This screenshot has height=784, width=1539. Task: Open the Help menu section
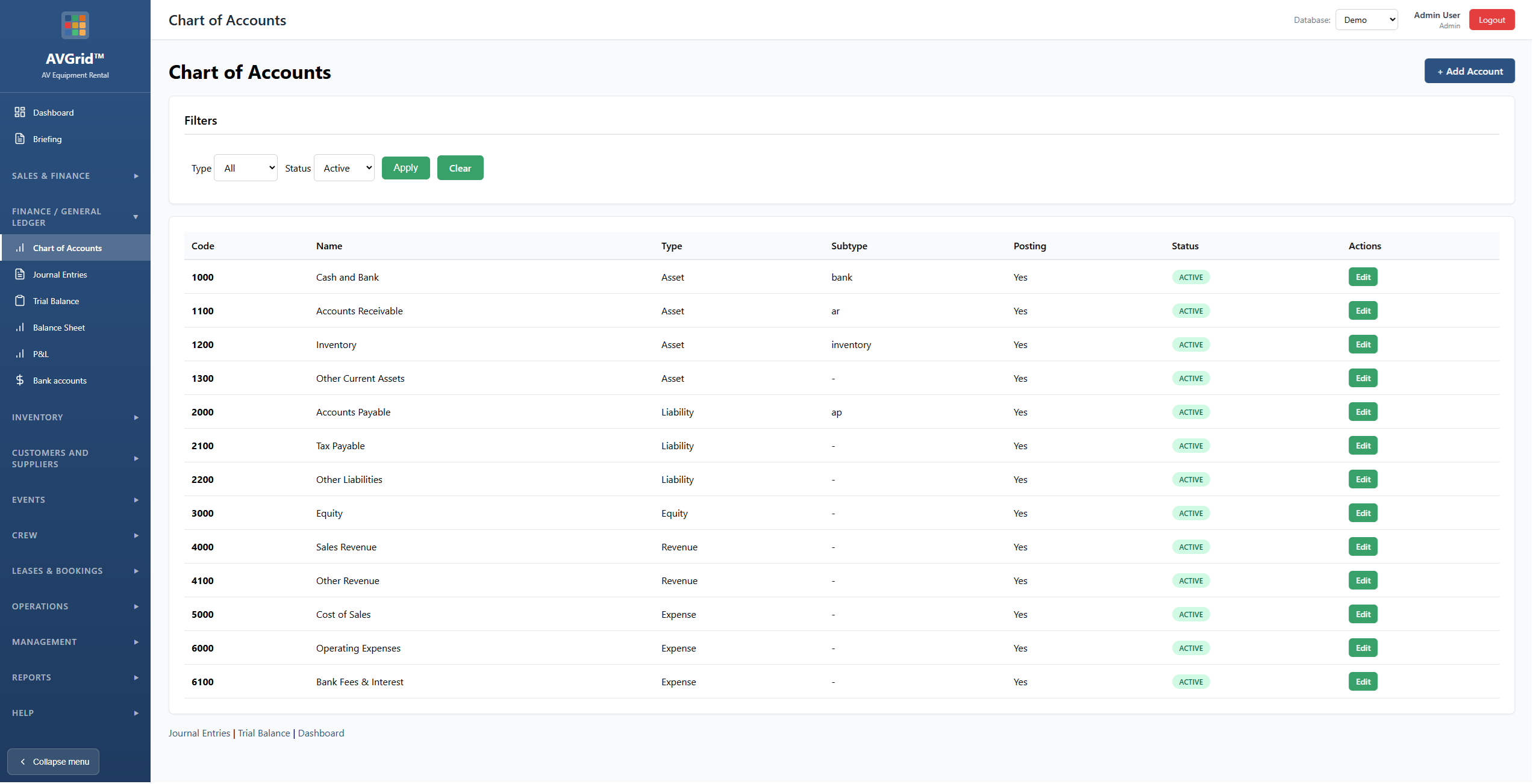click(75, 712)
